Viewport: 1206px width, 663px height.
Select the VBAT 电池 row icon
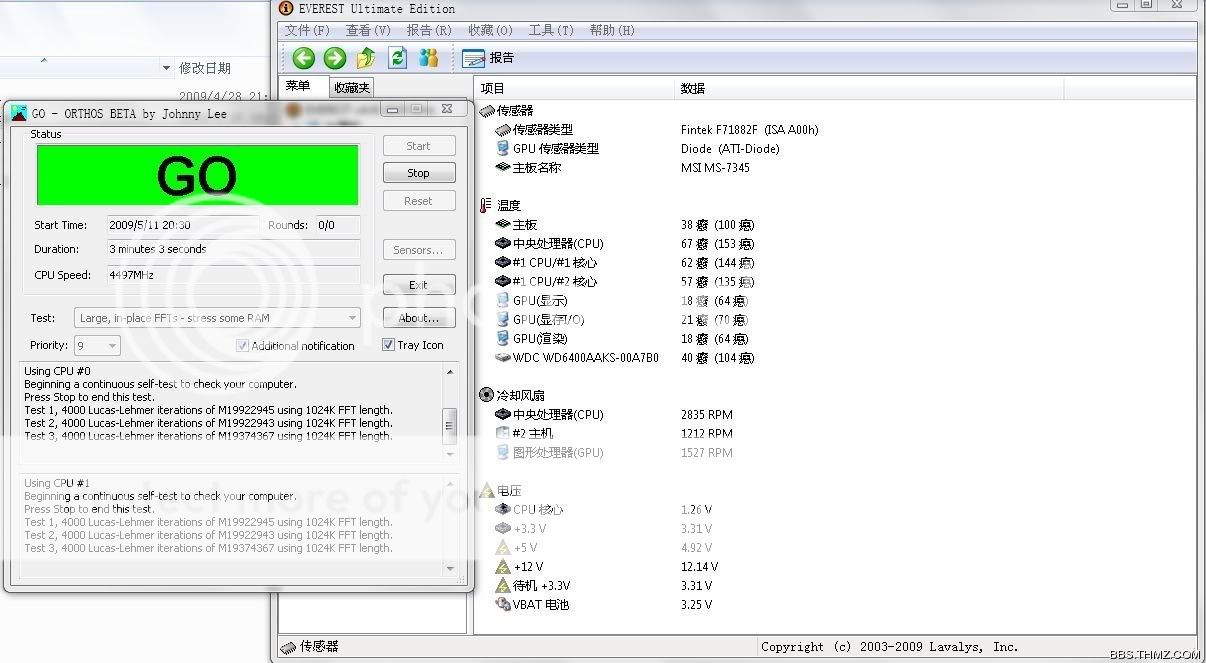coord(503,604)
